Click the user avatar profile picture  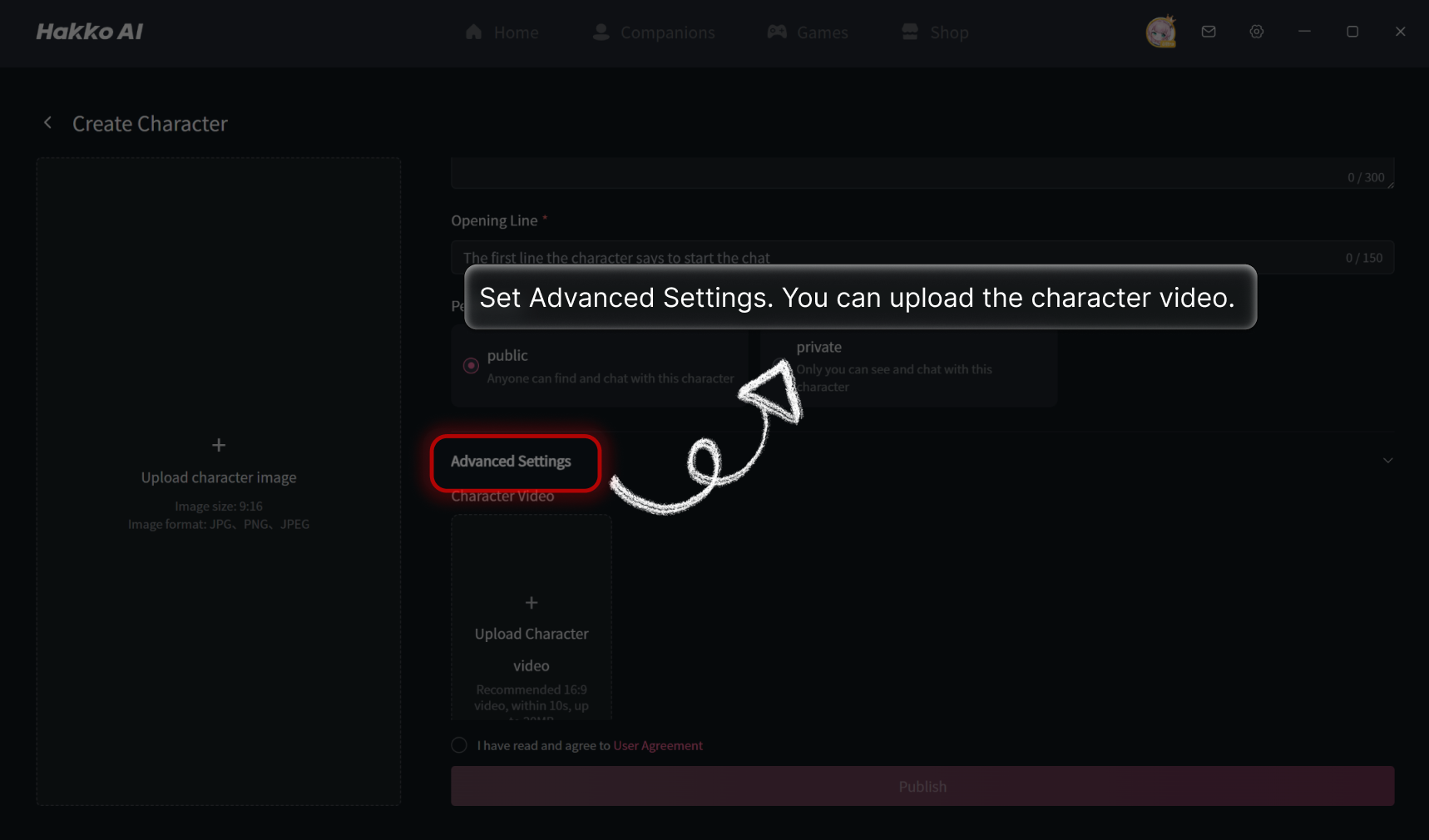(1160, 32)
